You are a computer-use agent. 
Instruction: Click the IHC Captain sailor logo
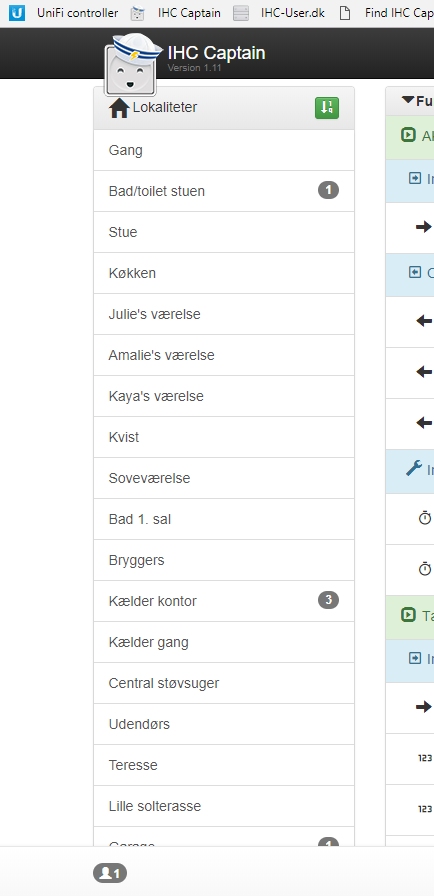(132, 64)
